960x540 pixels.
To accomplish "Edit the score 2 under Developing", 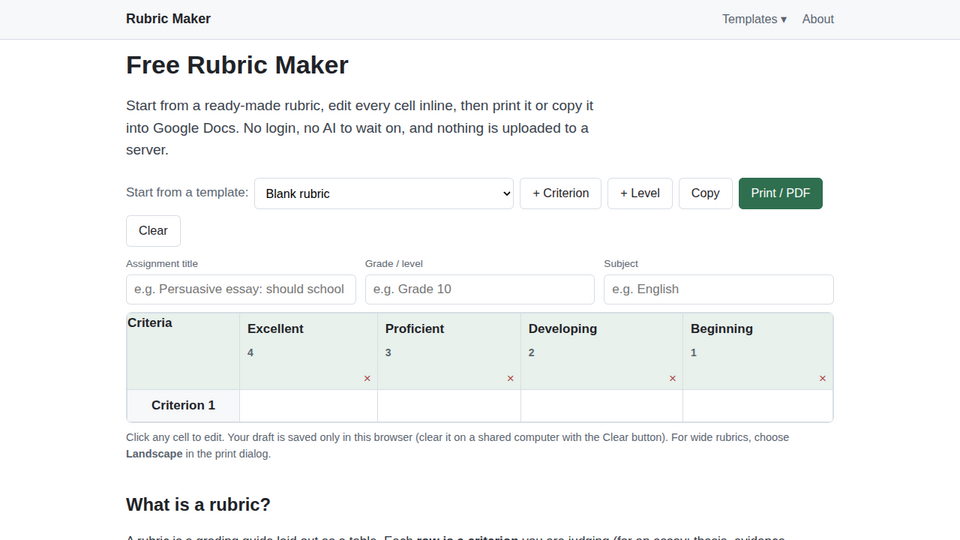I will pyautogui.click(x=531, y=353).
